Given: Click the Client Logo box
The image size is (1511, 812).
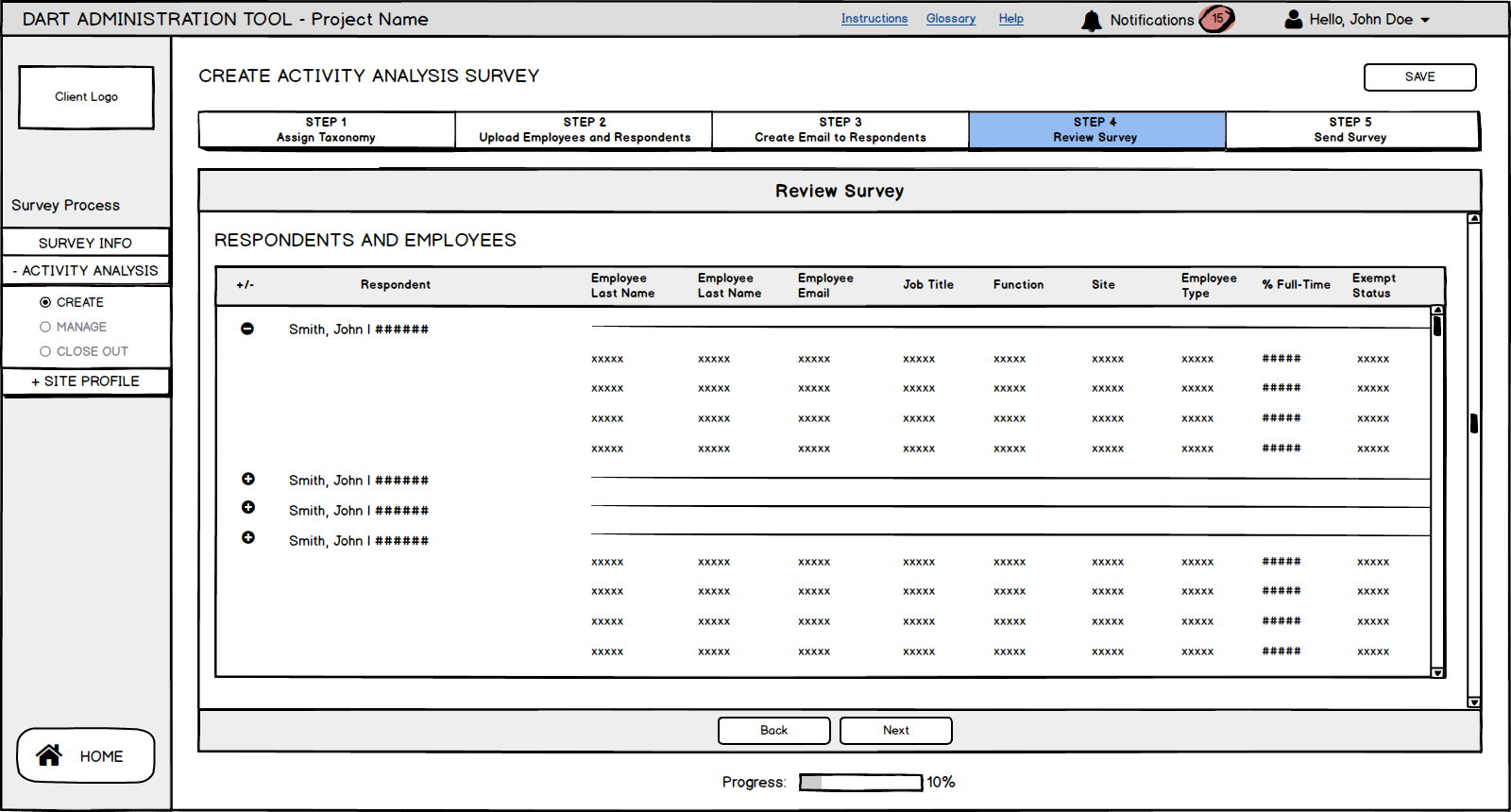Looking at the screenshot, I should tap(87, 97).
